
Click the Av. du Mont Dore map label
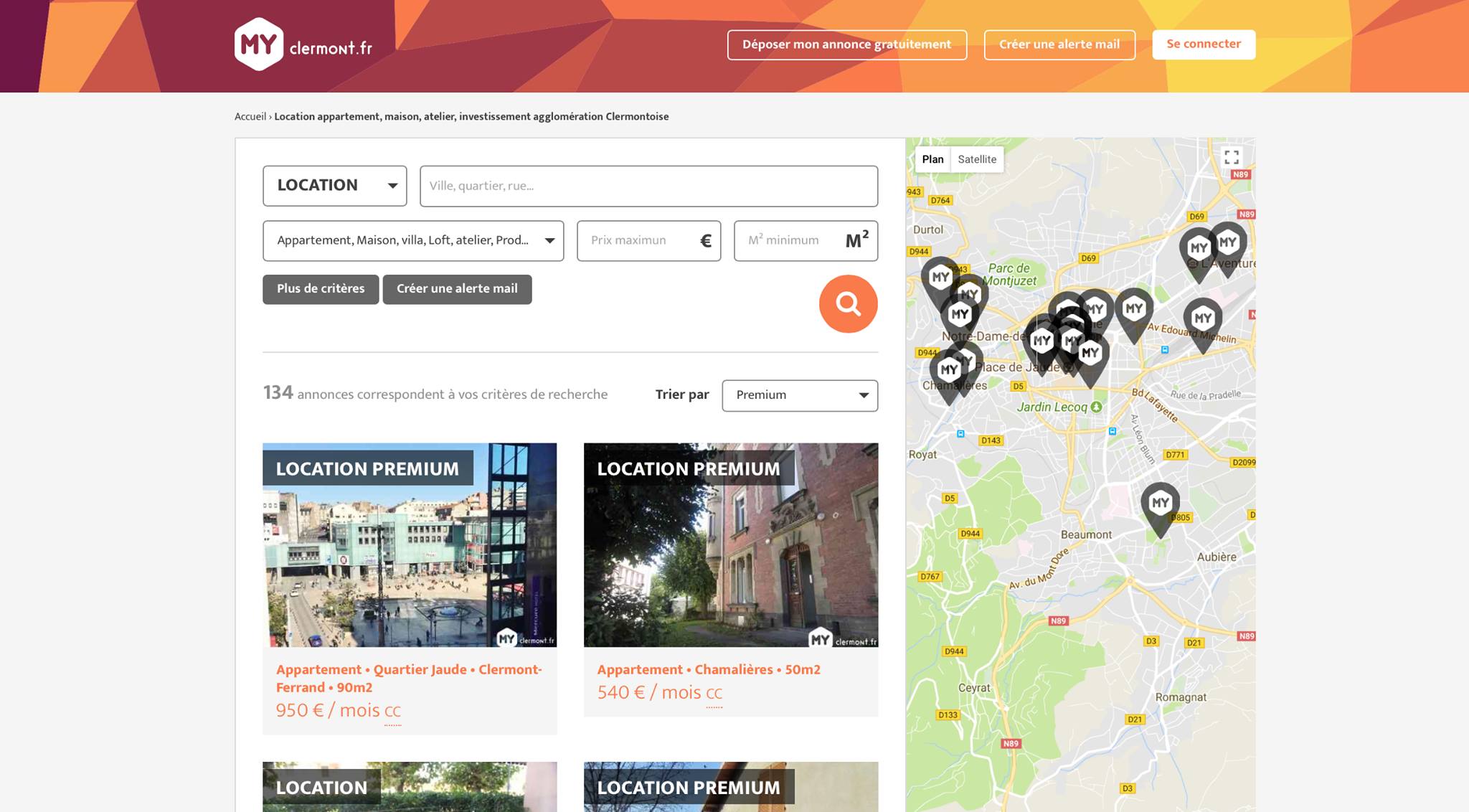[x=1039, y=570]
